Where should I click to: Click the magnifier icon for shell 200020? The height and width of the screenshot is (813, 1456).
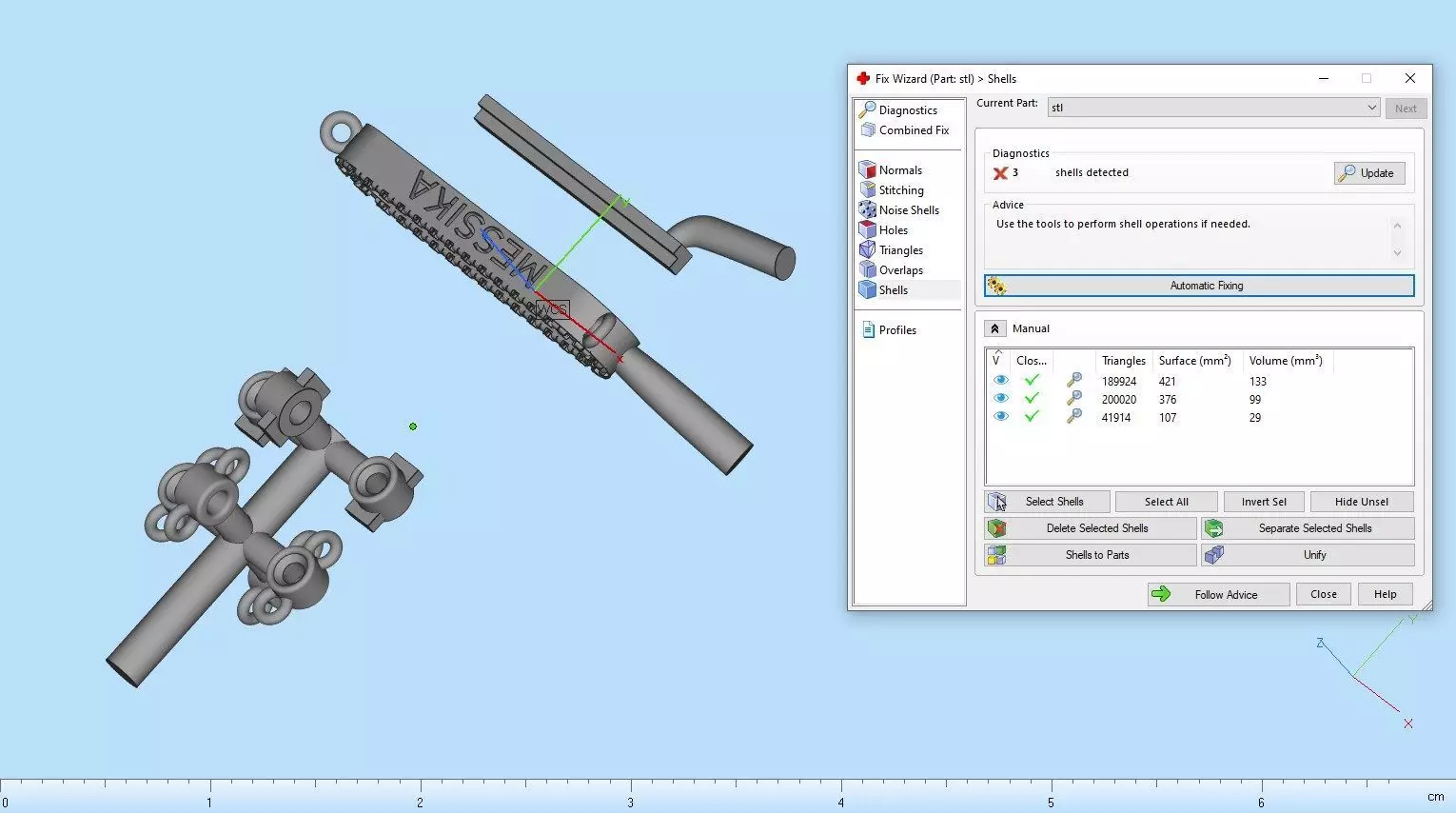pyautogui.click(x=1073, y=399)
